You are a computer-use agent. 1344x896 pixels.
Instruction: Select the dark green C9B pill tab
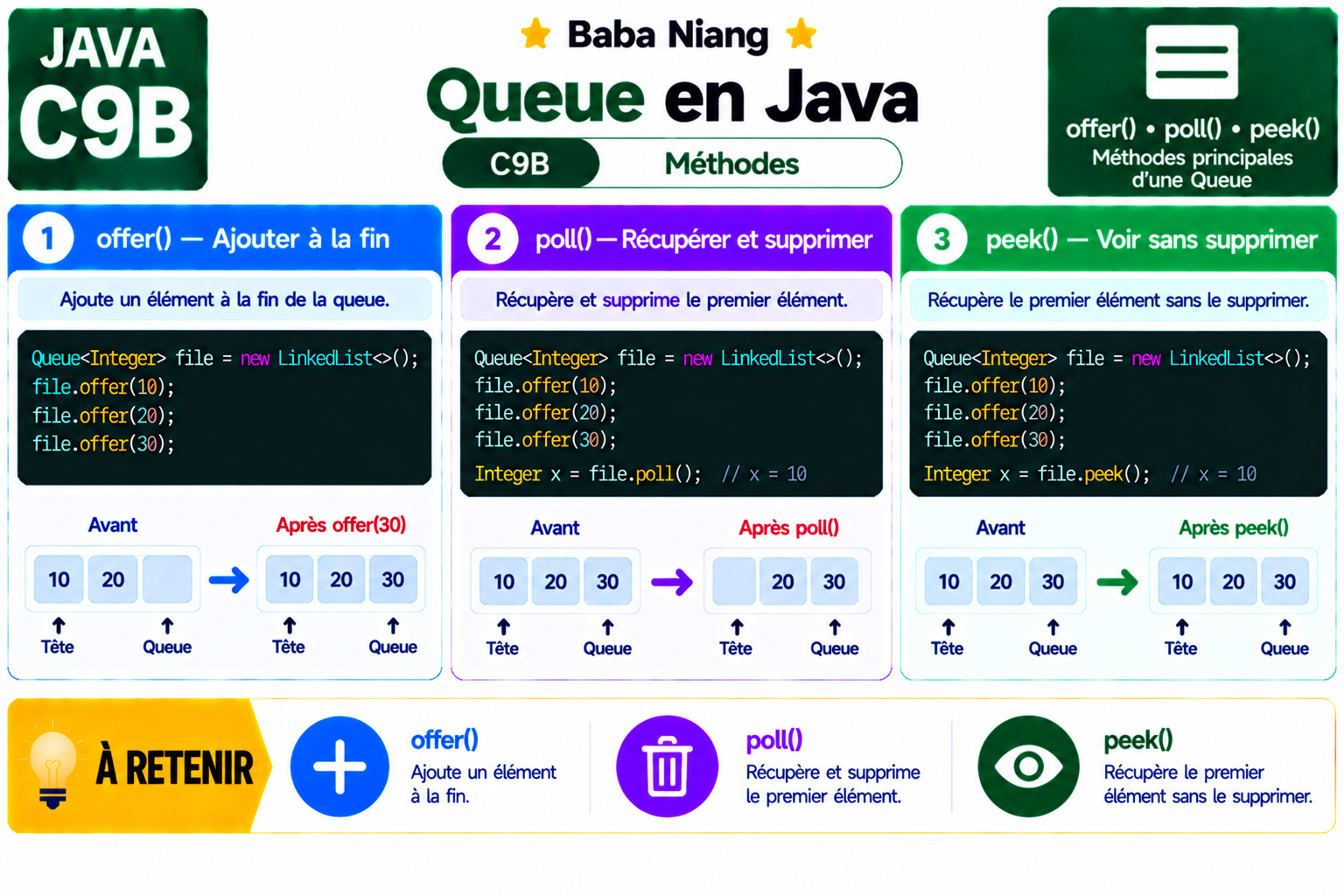click(521, 164)
